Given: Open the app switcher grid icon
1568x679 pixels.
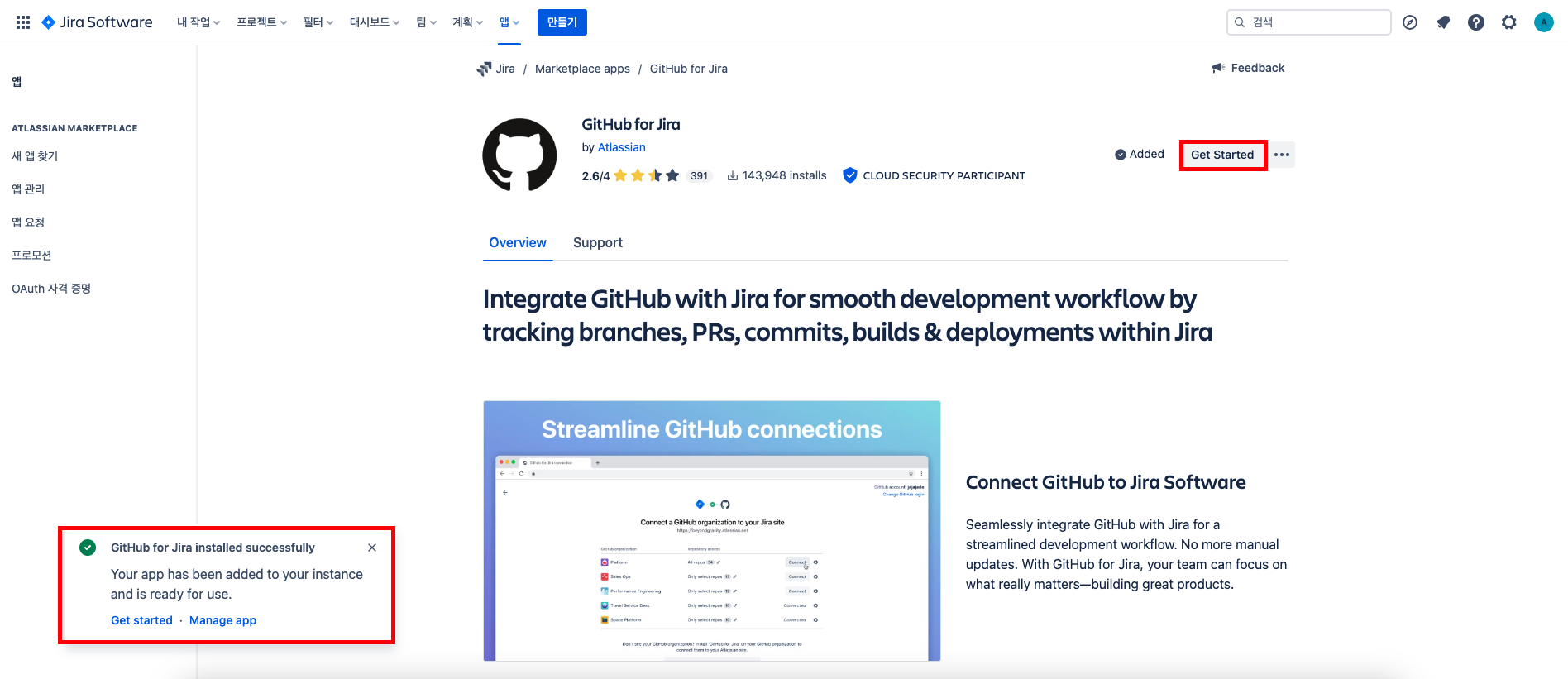Looking at the screenshot, I should 23,22.
